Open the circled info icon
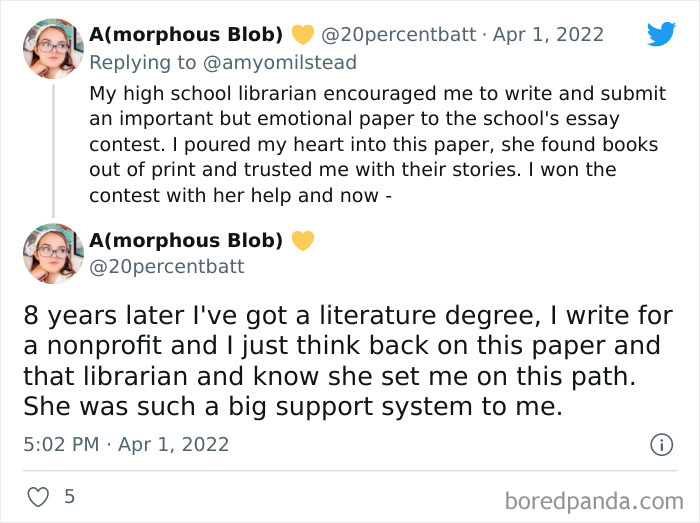The image size is (700, 523). [661, 445]
